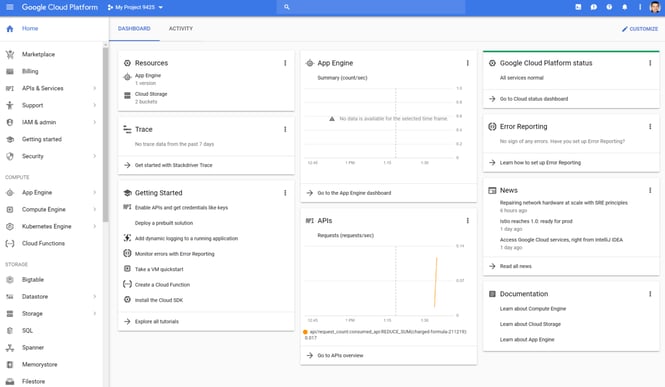Expand App Engine sidebar submenu arrow
Viewport: 665px width, 387px height.
click(x=95, y=192)
